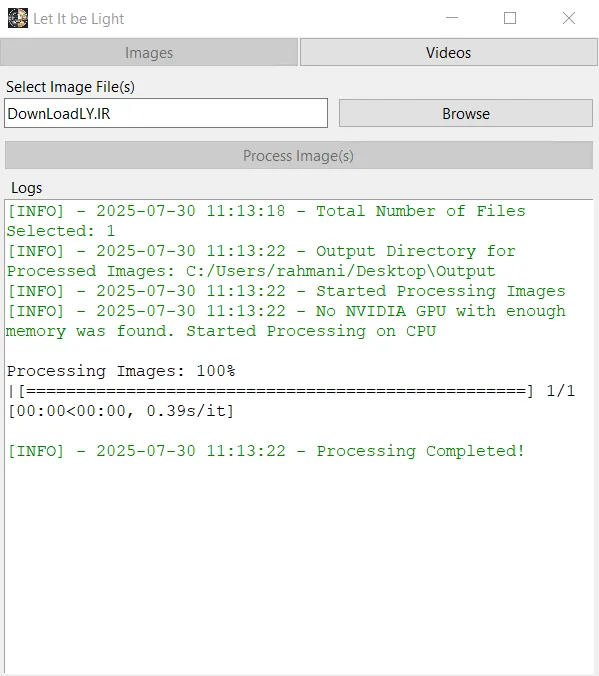Click the Browse button
Viewport: 599px width, 676px height.
pyautogui.click(x=466, y=113)
